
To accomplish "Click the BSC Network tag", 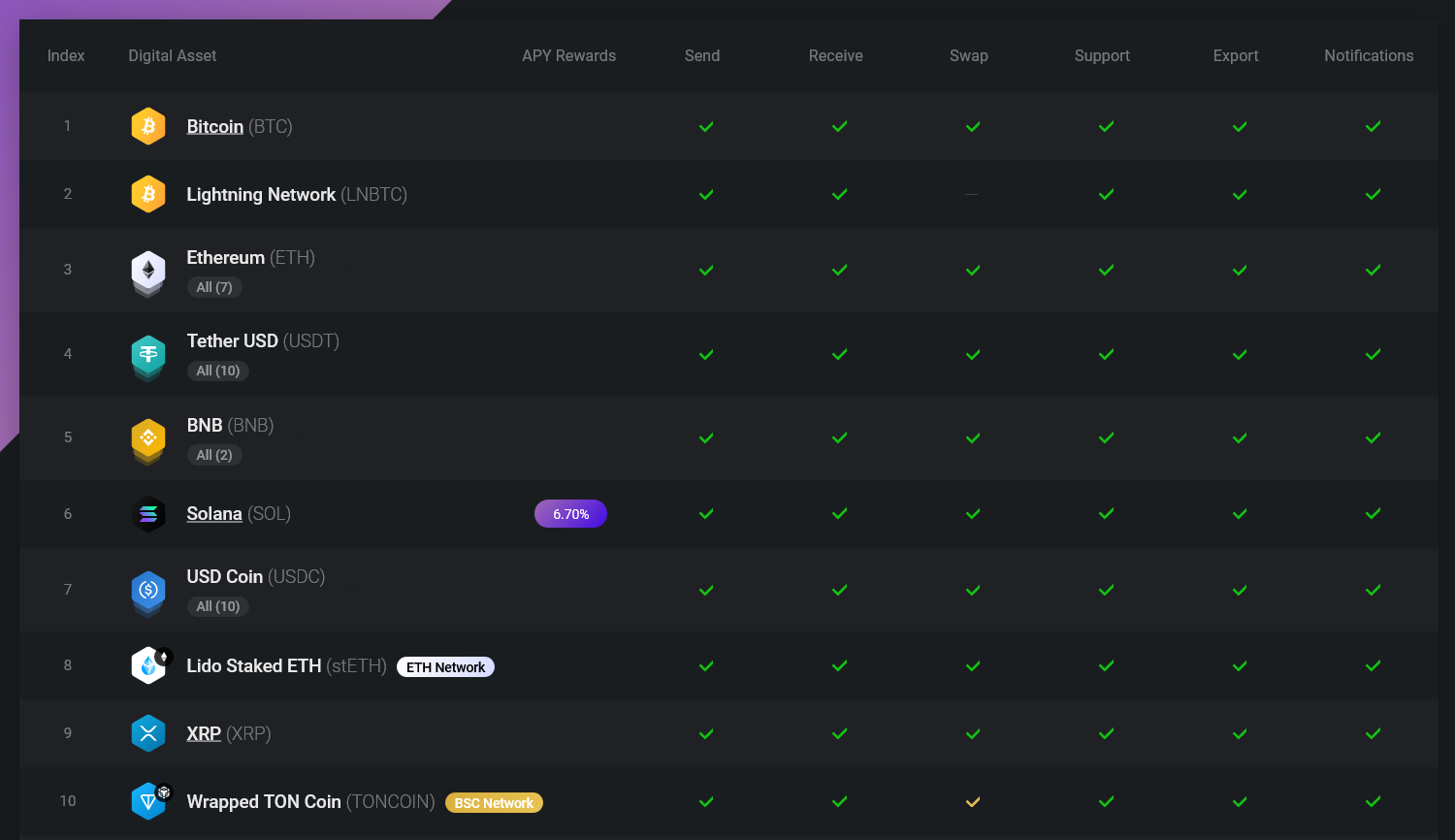I will click(x=494, y=803).
